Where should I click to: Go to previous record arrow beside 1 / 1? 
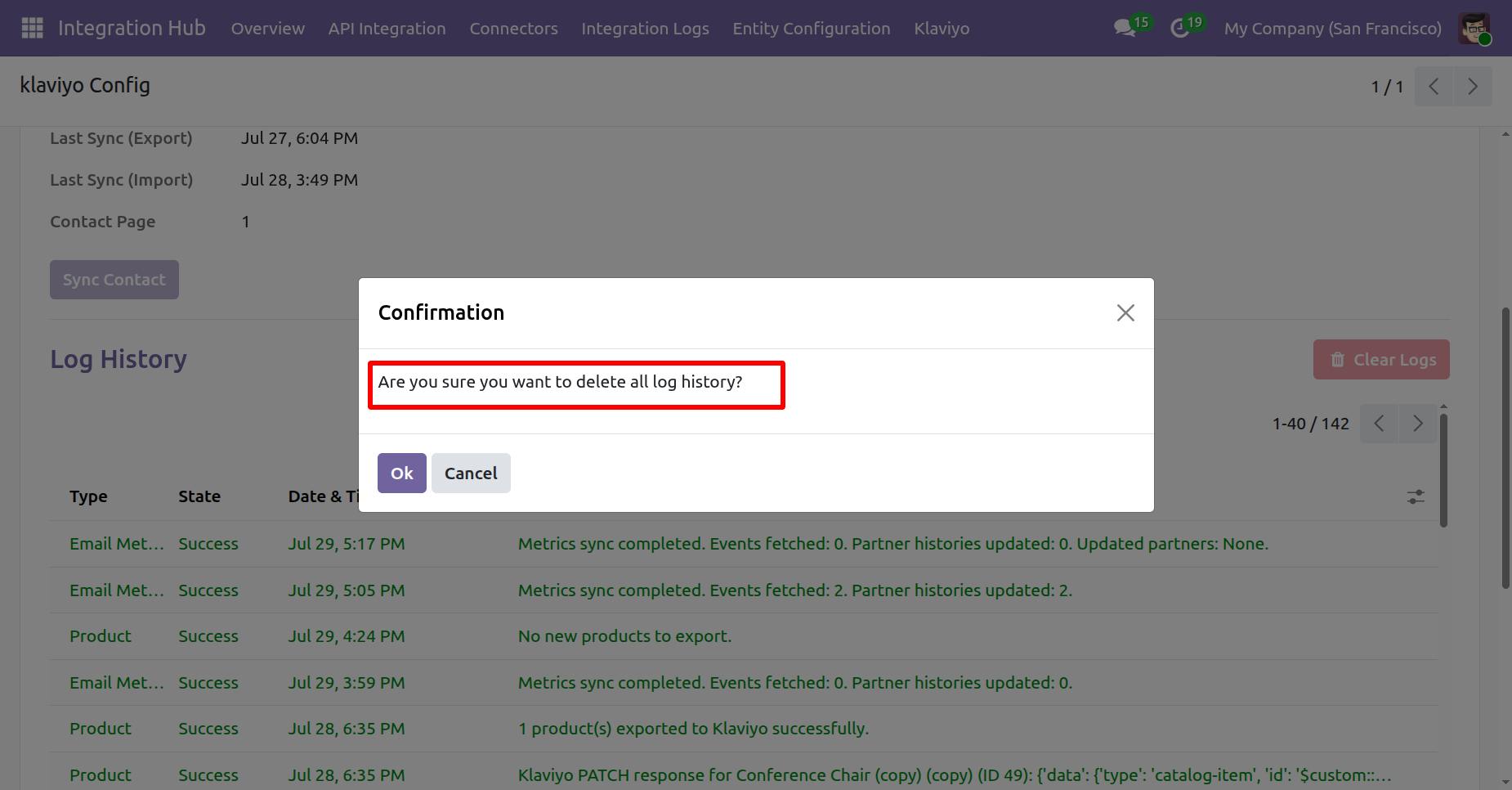coord(1434,86)
